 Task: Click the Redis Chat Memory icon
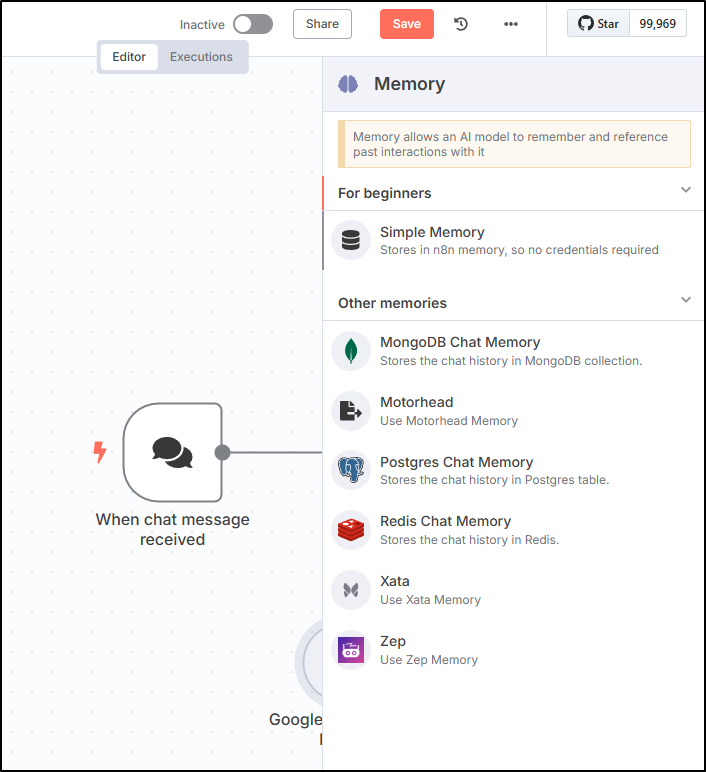pos(350,530)
